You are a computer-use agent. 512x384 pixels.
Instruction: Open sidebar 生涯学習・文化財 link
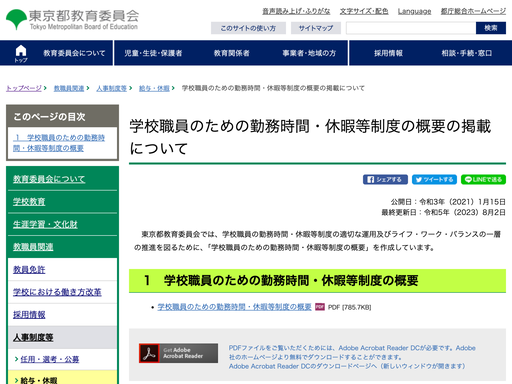click(x=45, y=225)
